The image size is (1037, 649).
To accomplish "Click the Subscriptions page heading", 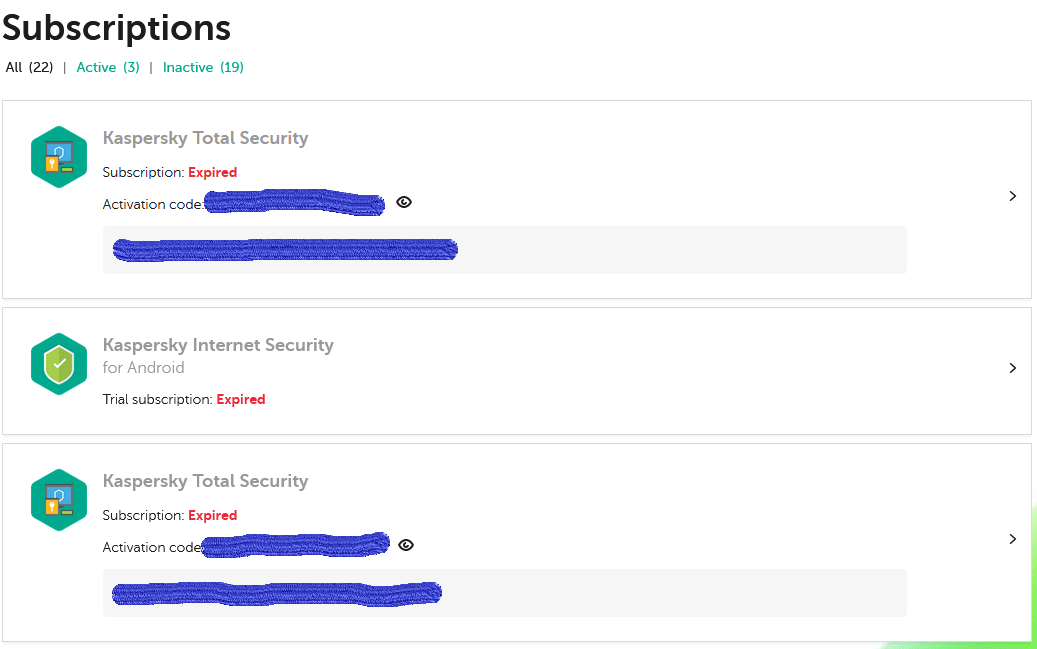I will [x=116, y=27].
